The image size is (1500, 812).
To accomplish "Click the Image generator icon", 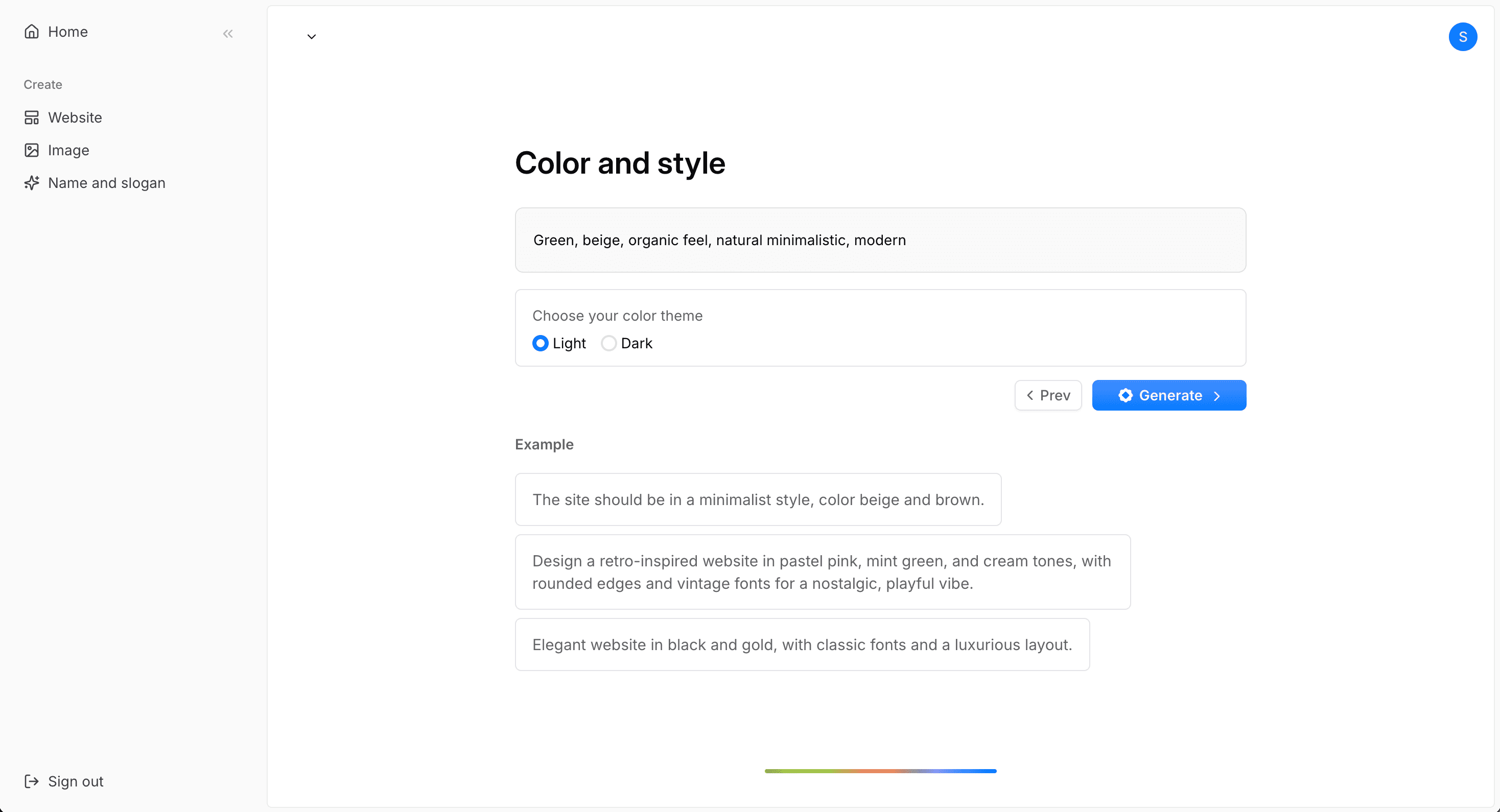I will pyautogui.click(x=32, y=150).
